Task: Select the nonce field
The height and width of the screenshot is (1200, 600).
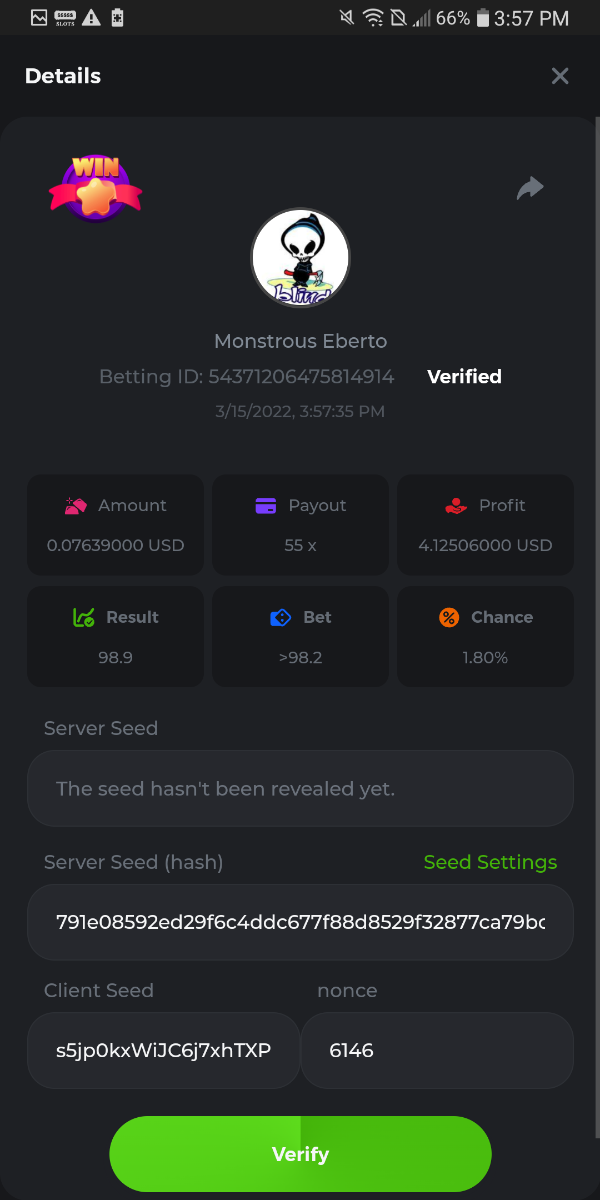Action: coord(437,1051)
